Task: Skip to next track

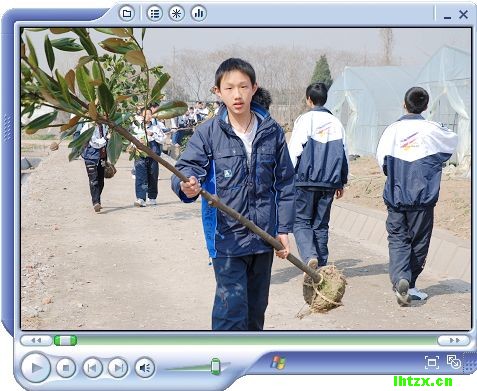Action: tap(118, 368)
